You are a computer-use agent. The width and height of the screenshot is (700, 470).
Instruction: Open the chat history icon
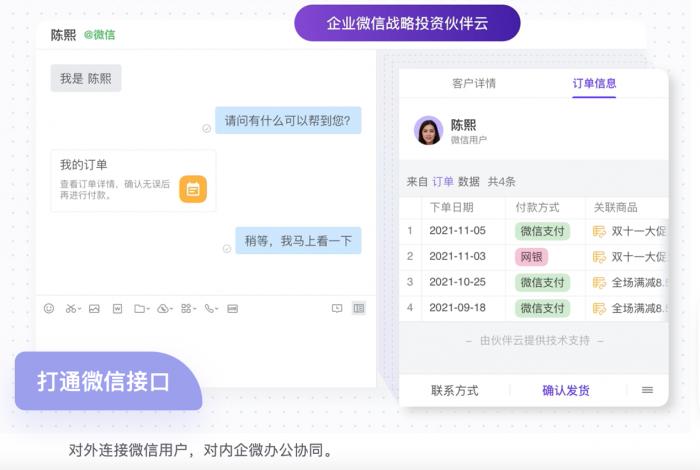point(337,308)
